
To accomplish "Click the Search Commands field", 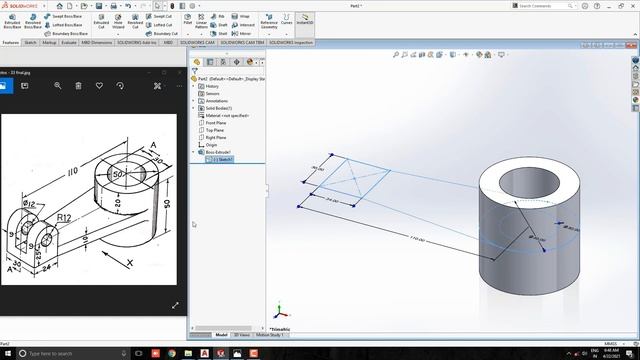I will (x=543, y=6).
